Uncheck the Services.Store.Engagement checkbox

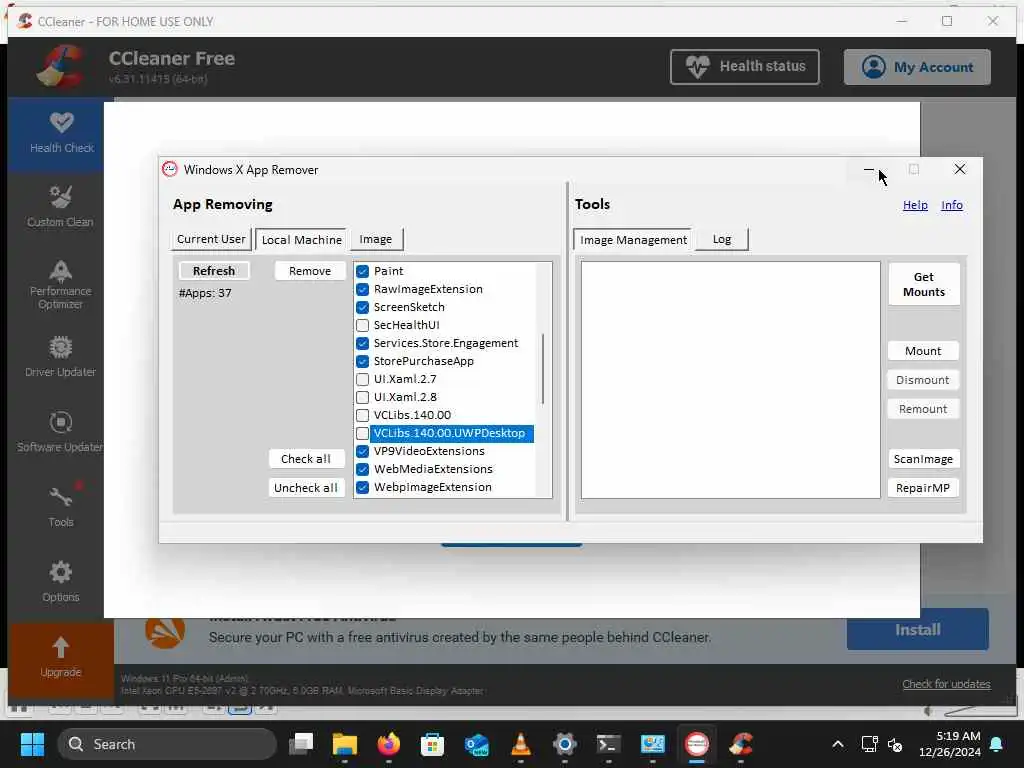coord(362,343)
